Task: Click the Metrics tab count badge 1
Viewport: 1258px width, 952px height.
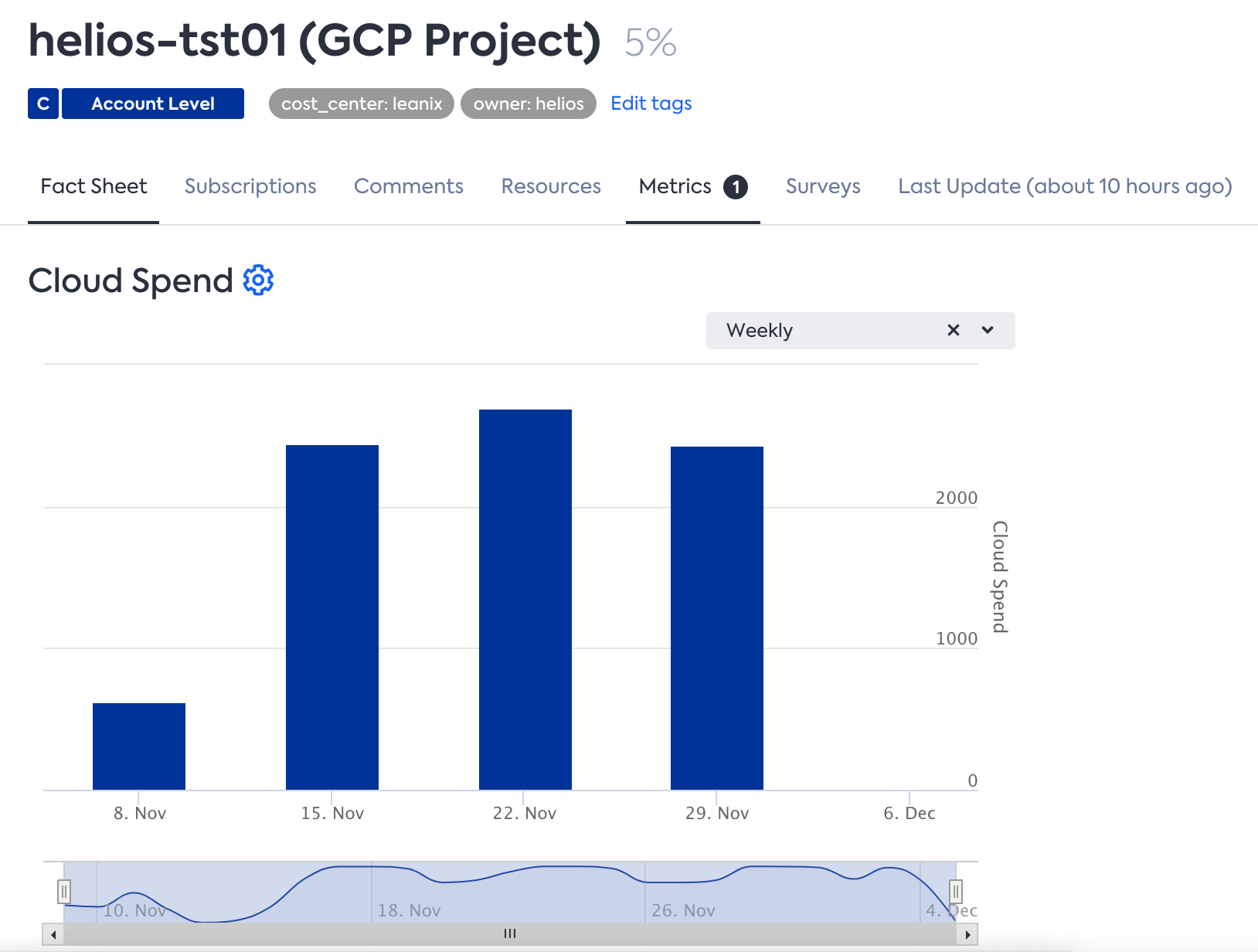Action: click(x=736, y=187)
